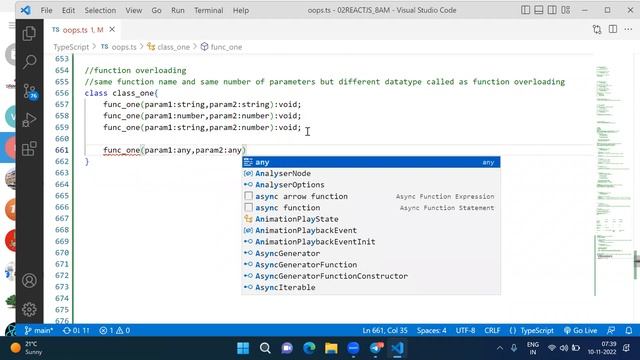
Task: Close the oops.ts editor tab
Action: (112, 29)
